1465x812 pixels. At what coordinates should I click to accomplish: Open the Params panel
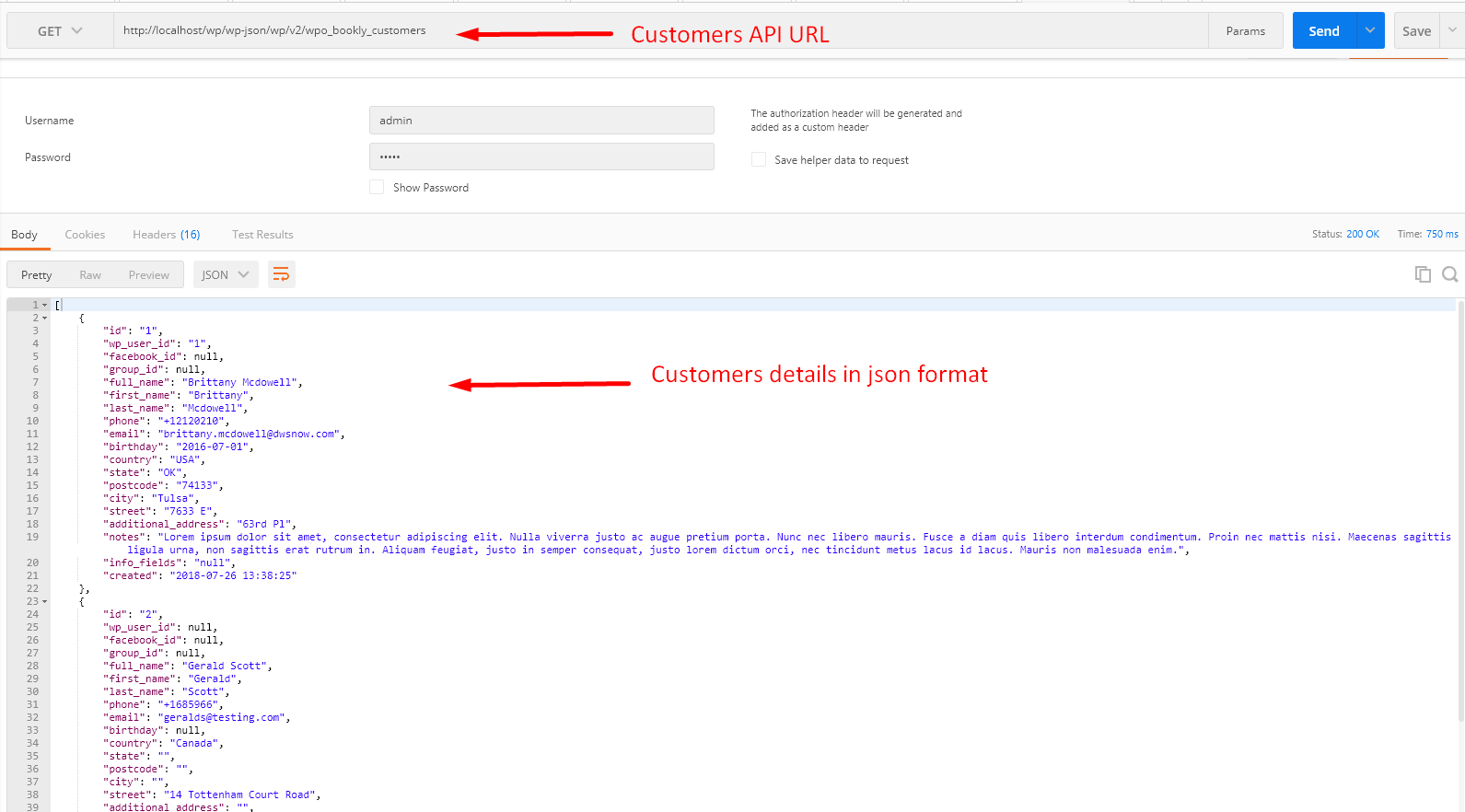click(1245, 31)
